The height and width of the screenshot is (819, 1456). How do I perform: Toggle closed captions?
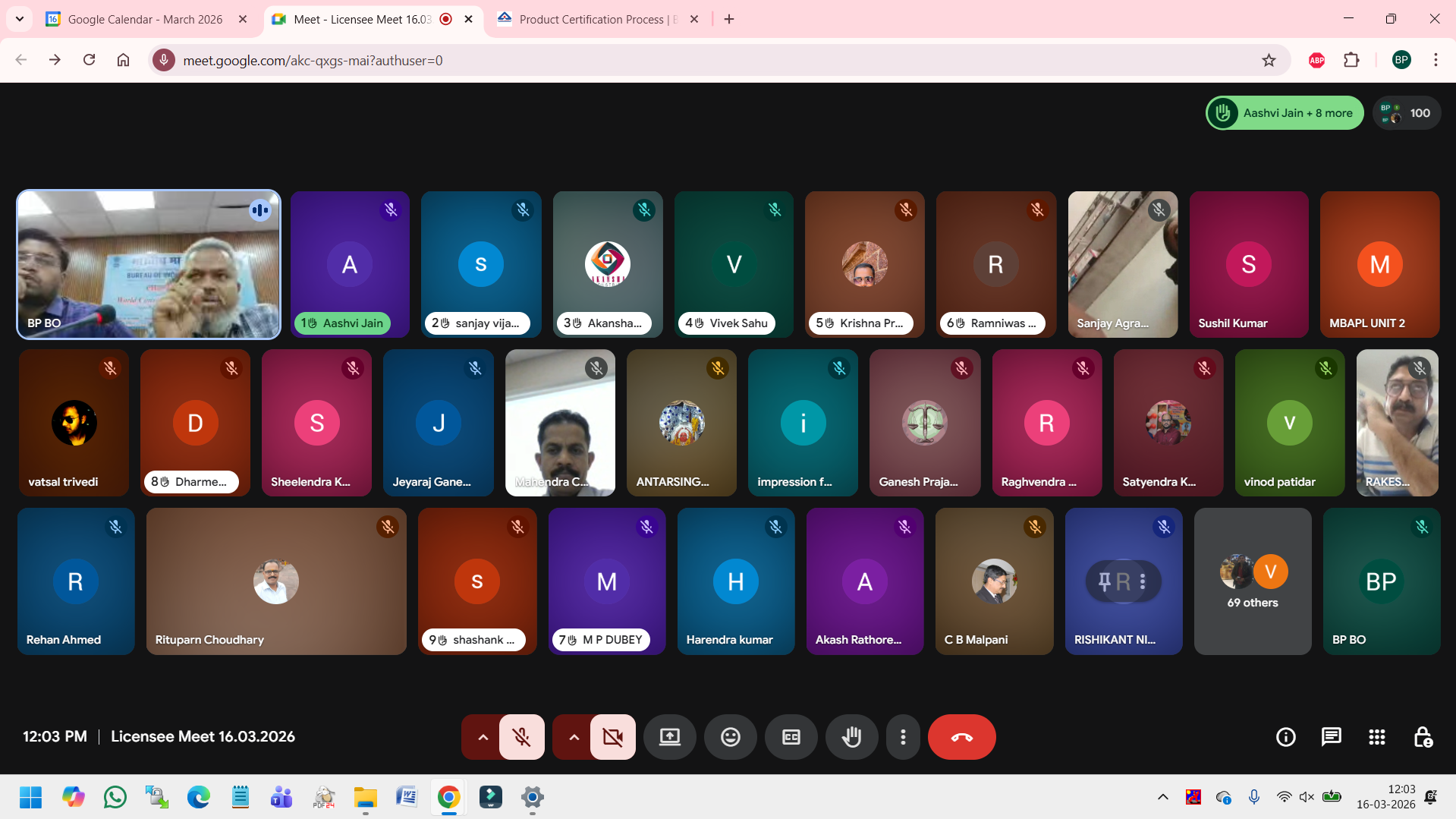point(791,736)
